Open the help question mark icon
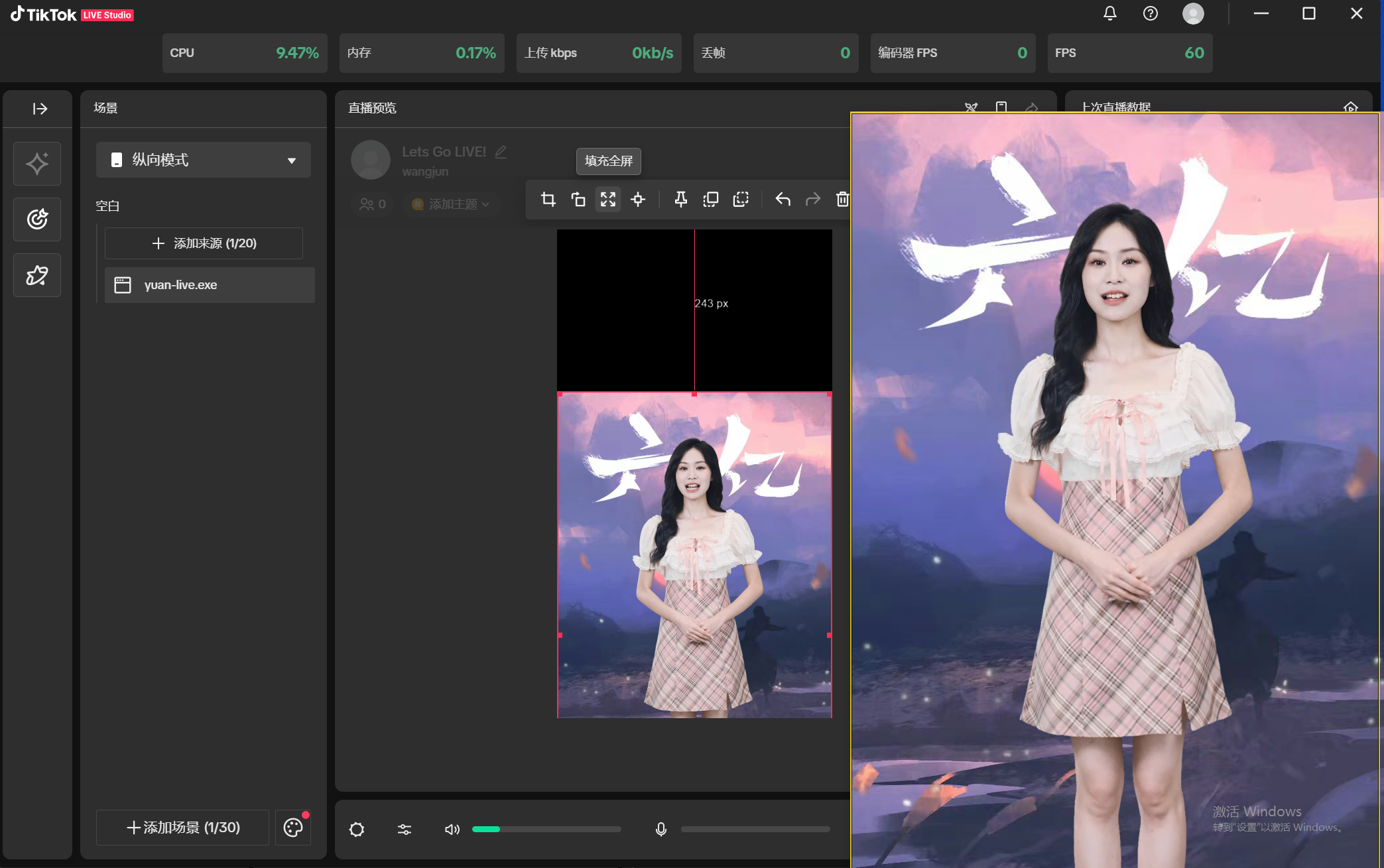1384x868 pixels. (1151, 13)
